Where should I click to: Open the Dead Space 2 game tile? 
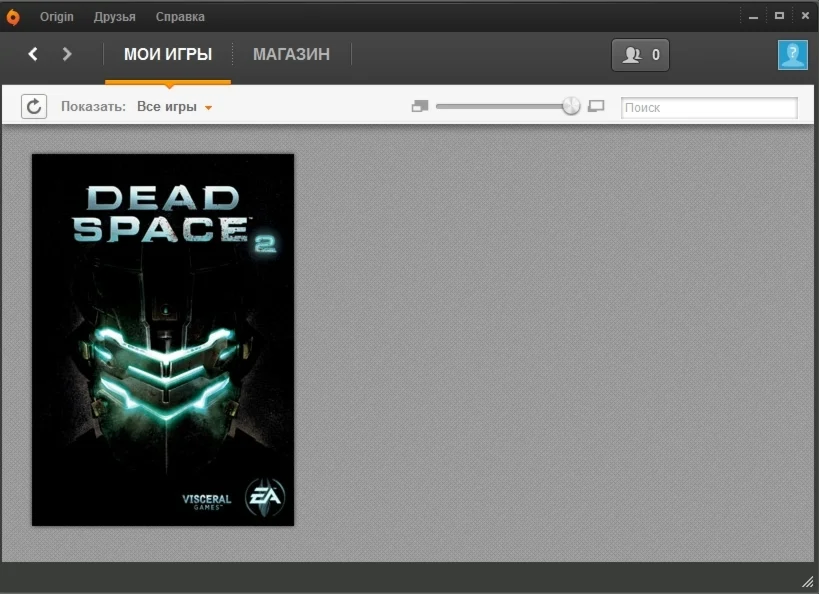coord(163,339)
